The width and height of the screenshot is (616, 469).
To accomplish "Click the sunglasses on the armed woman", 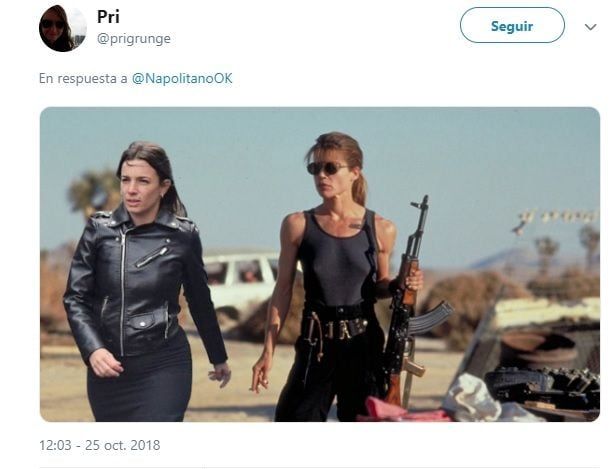I will [x=324, y=168].
